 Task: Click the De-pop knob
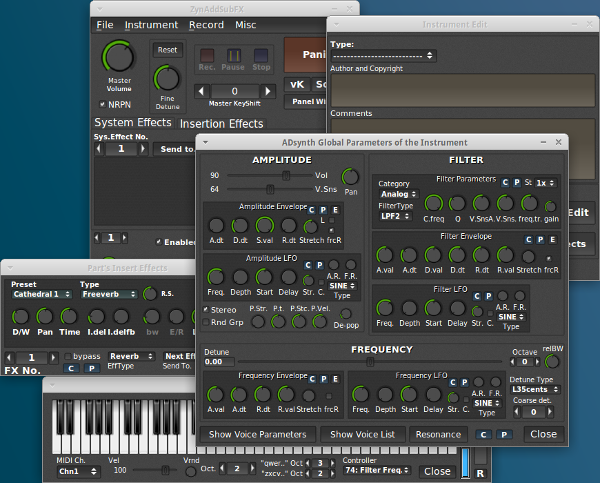346,314
